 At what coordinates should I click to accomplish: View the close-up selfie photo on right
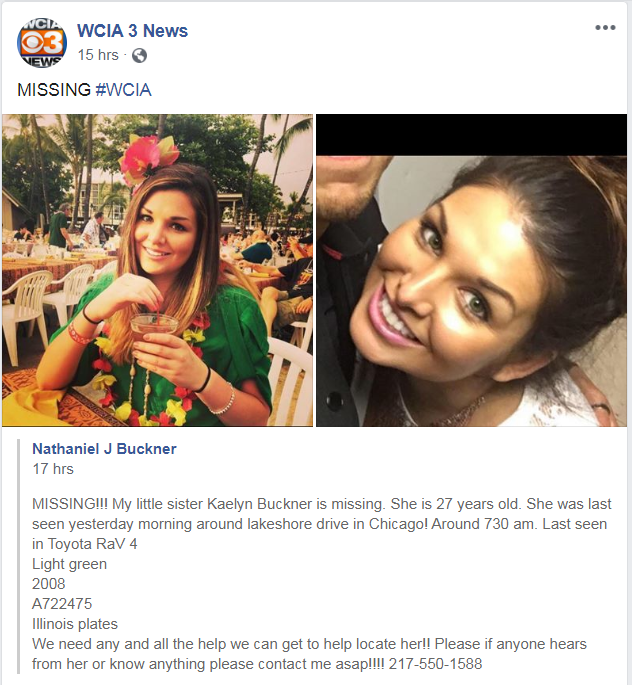click(x=471, y=270)
